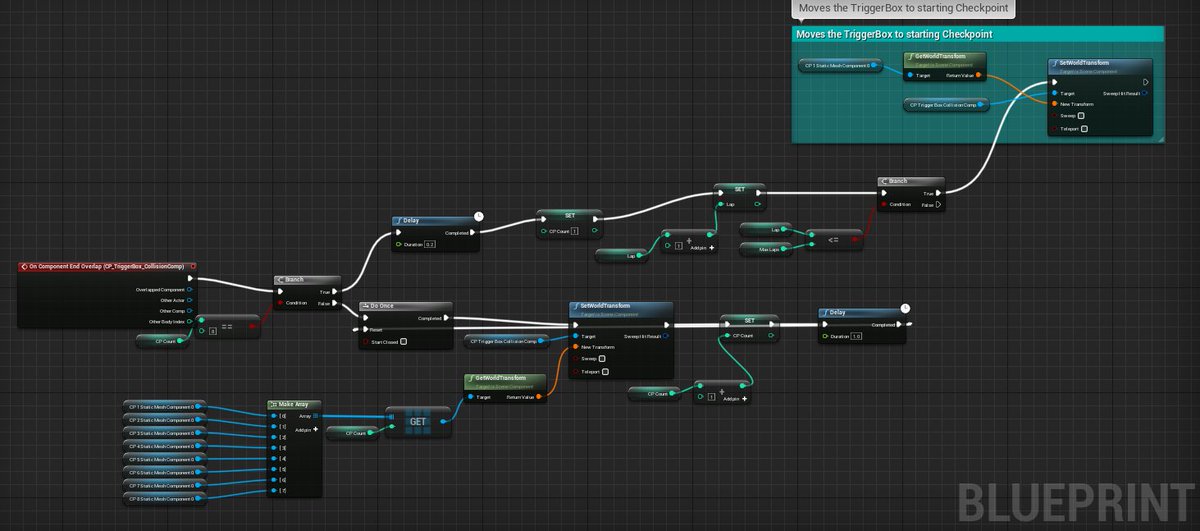
Task: Toggle the Start Closed checkbox on Do Once
Action: tap(403, 342)
